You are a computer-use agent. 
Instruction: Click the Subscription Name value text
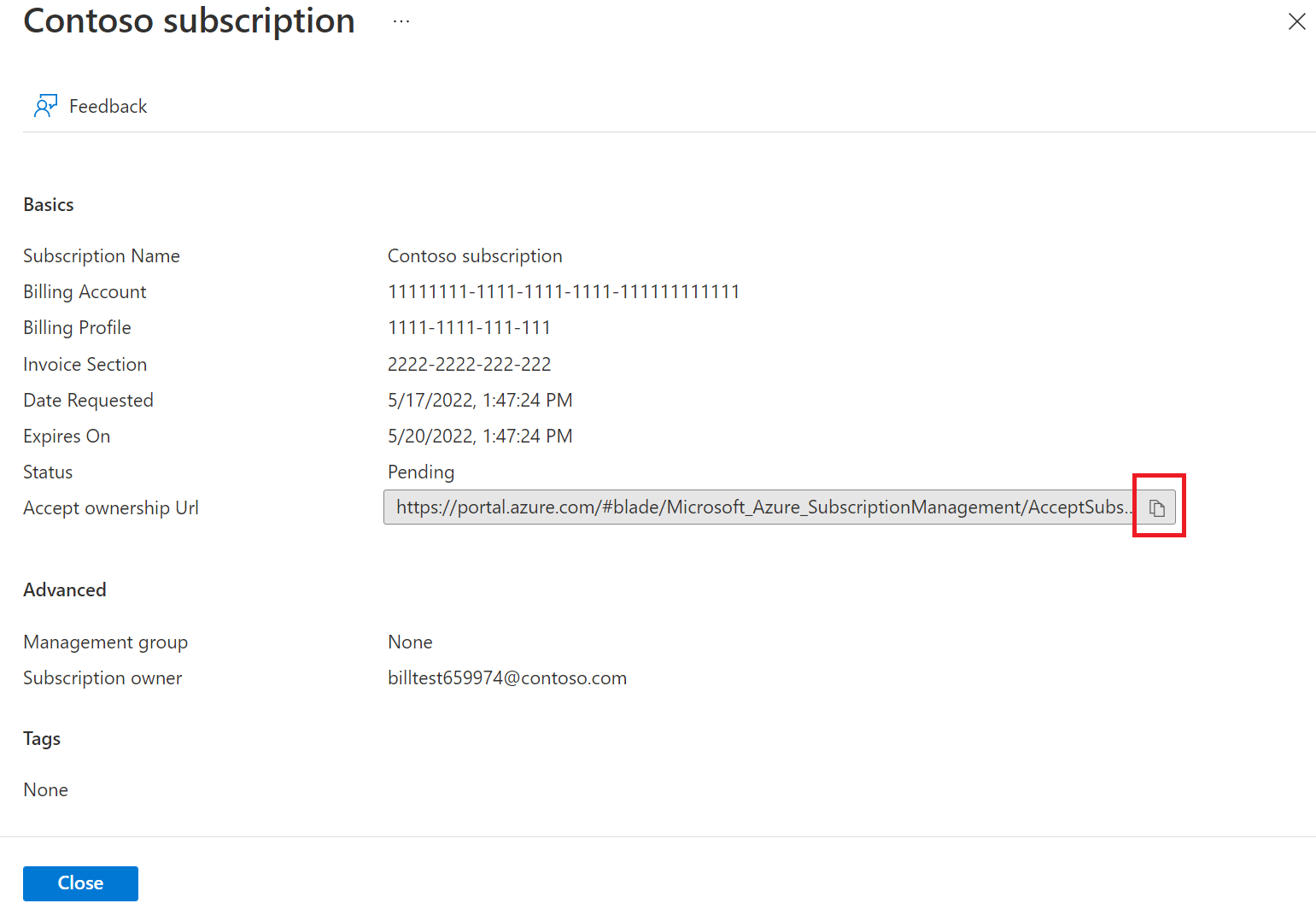coord(475,255)
